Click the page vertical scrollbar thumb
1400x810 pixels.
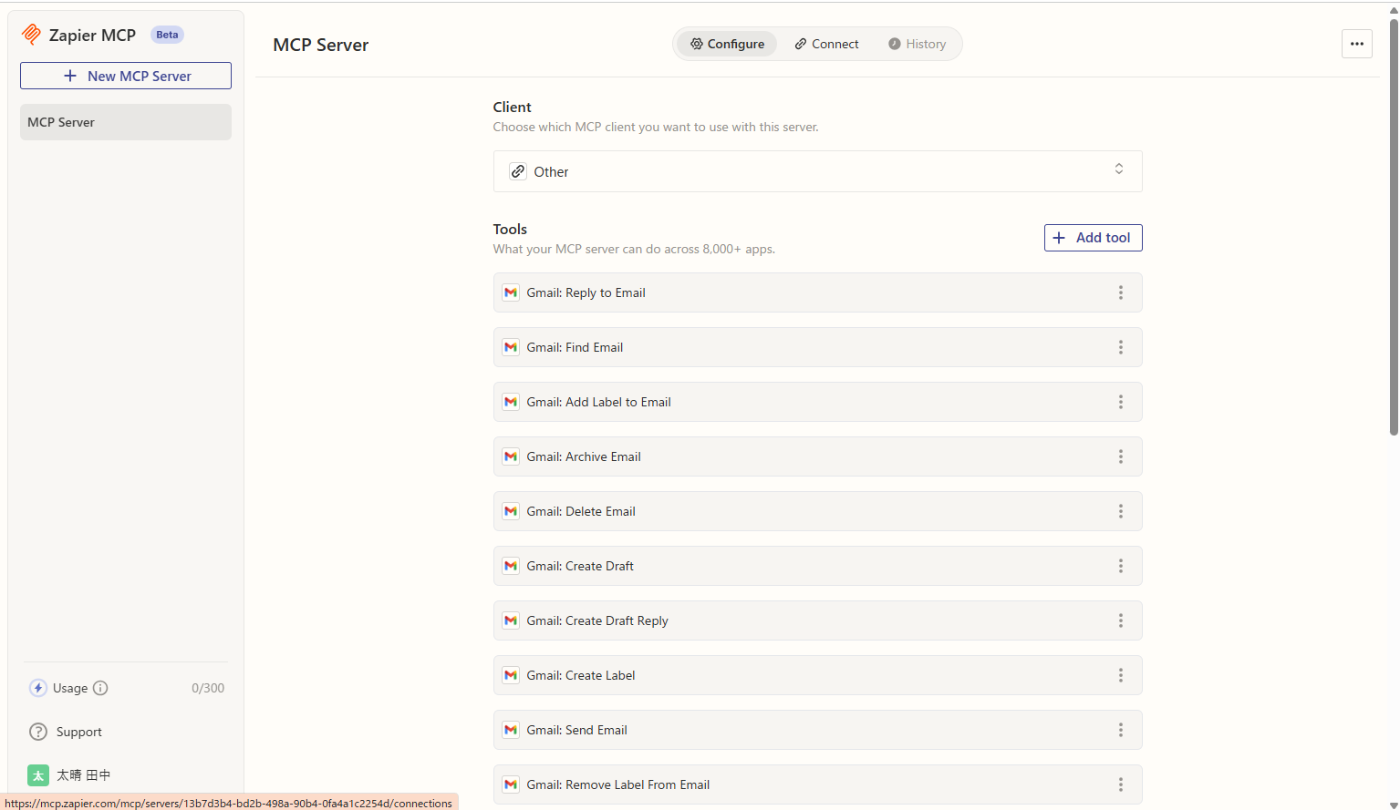1393,226
